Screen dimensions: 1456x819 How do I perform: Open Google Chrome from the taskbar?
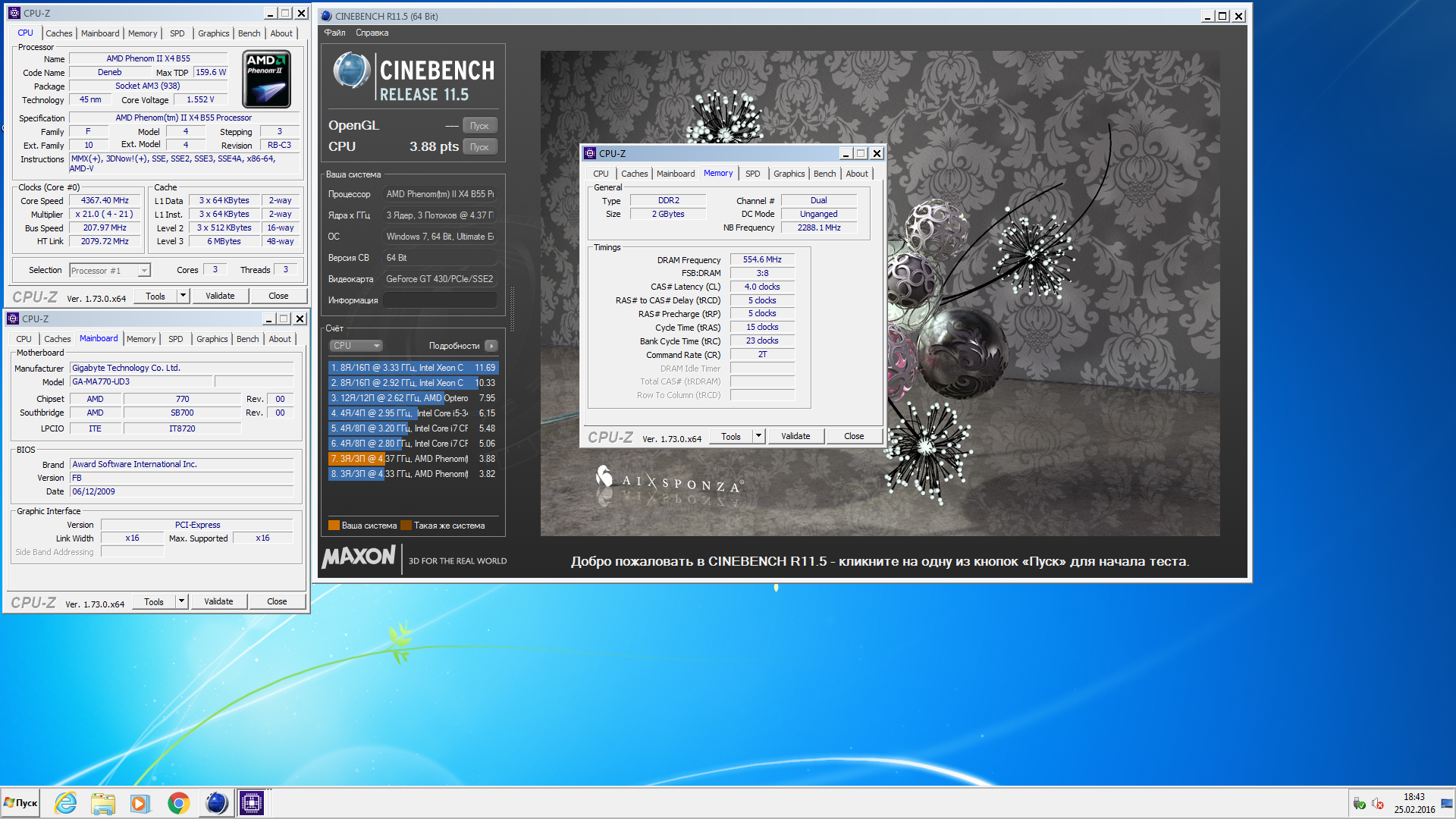click(x=178, y=802)
